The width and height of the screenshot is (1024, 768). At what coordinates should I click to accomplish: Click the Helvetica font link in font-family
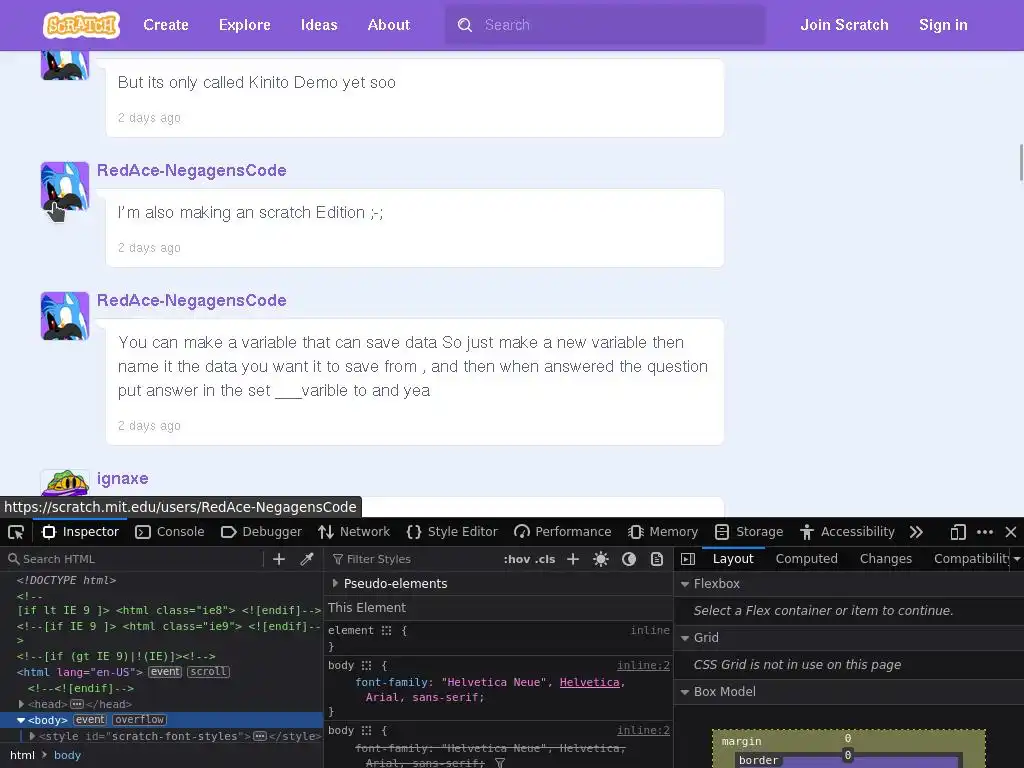[x=590, y=682]
